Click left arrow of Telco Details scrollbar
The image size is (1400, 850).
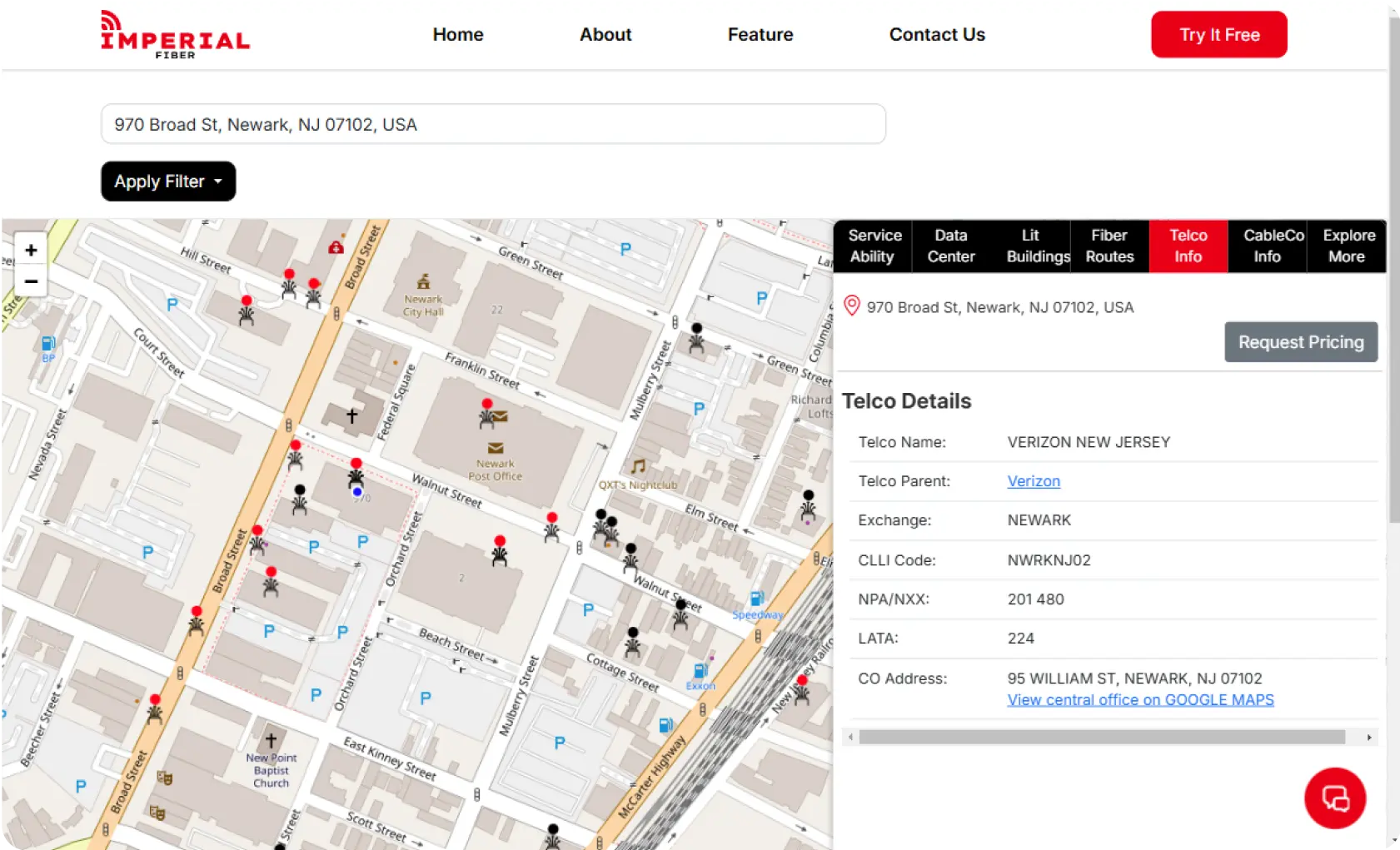pos(849,738)
